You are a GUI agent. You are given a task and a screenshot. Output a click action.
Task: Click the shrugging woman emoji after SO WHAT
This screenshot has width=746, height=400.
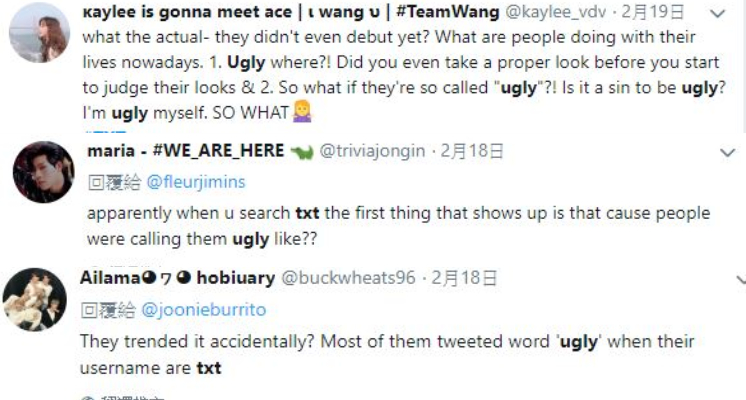[x=302, y=112]
